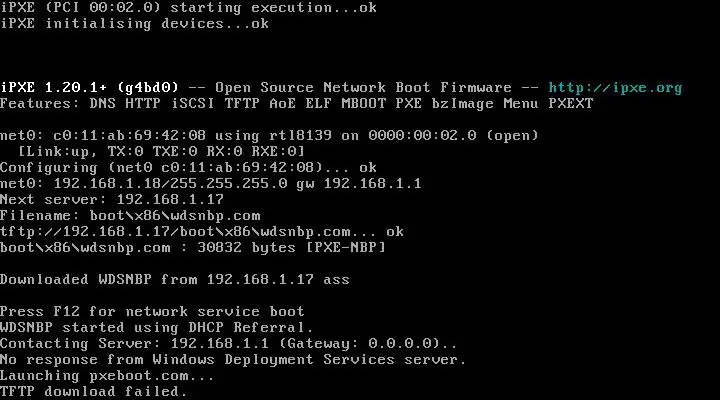720x400 pixels.
Task: Select the "Configuring (net0" line
Action: coord(189,167)
